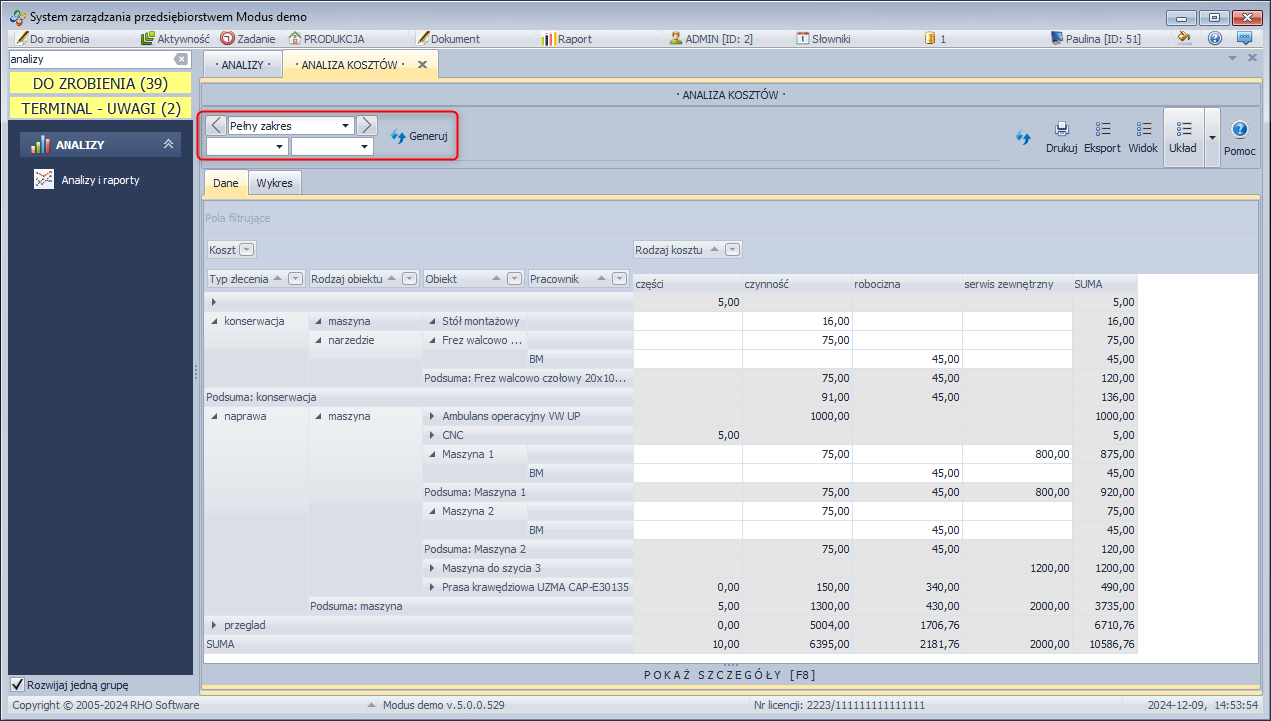1271x721 pixels.
Task: Open the Pełny zakres range dropdown
Action: coord(346,126)
